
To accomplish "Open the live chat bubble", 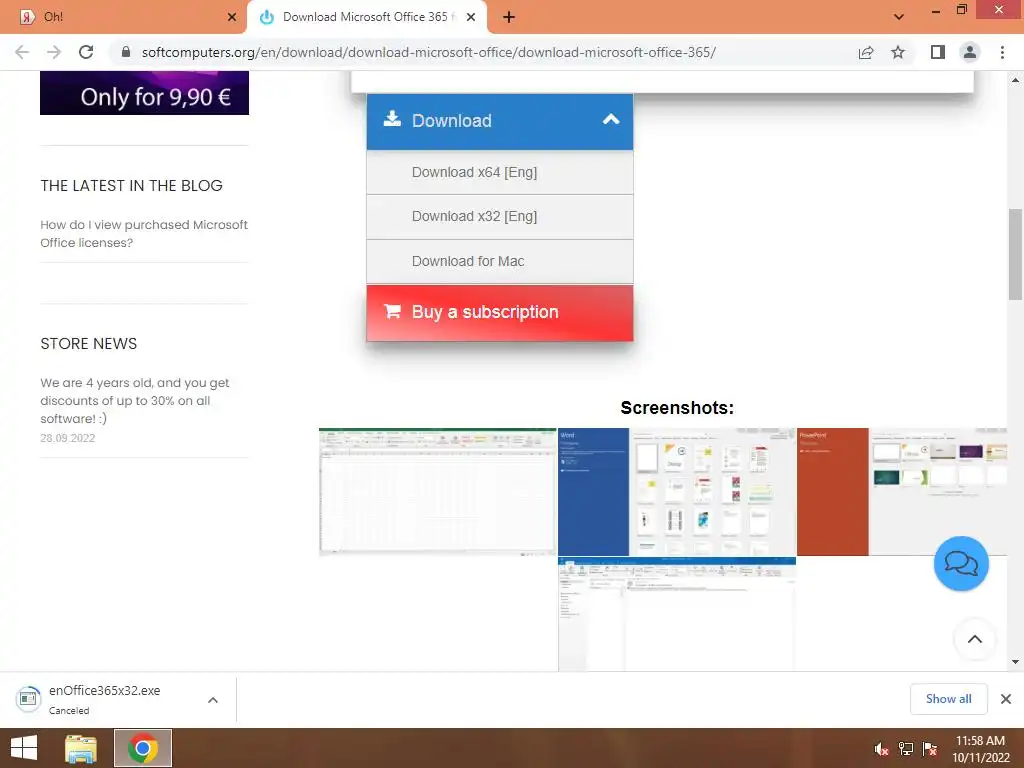I will (961, 564).
